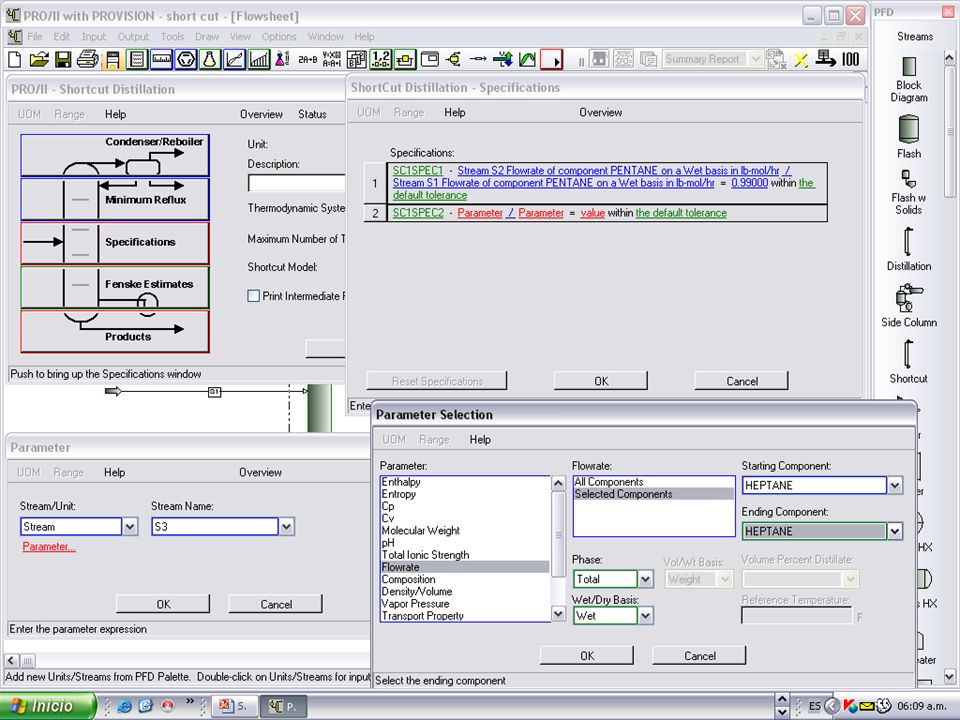Open the Phase Total dropdown
Screen dimensions: 960x720
click(645, 579)
